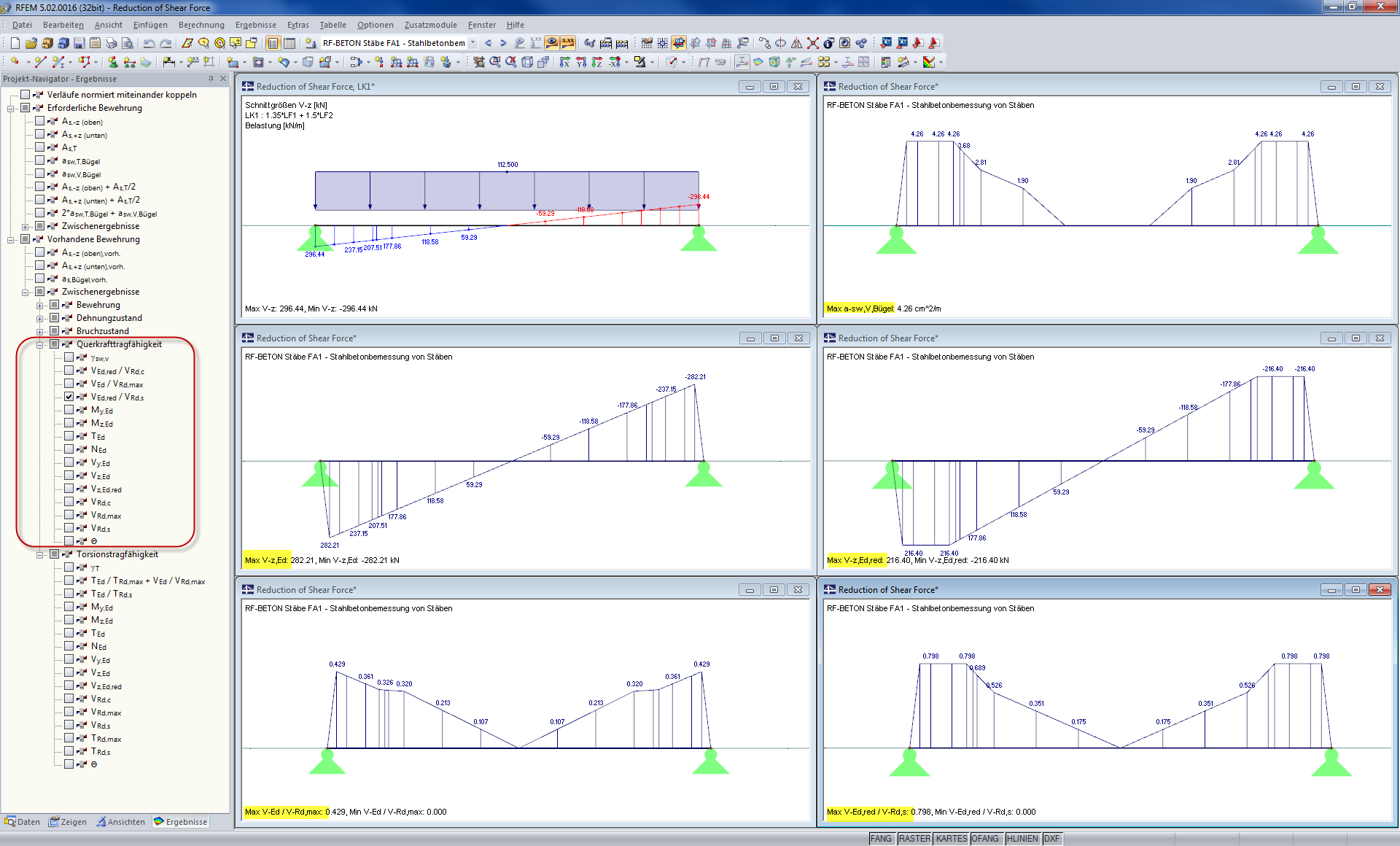Click the view in Z direction icon
Viewport: 1400px width, 846px height.
pos(597,62)
